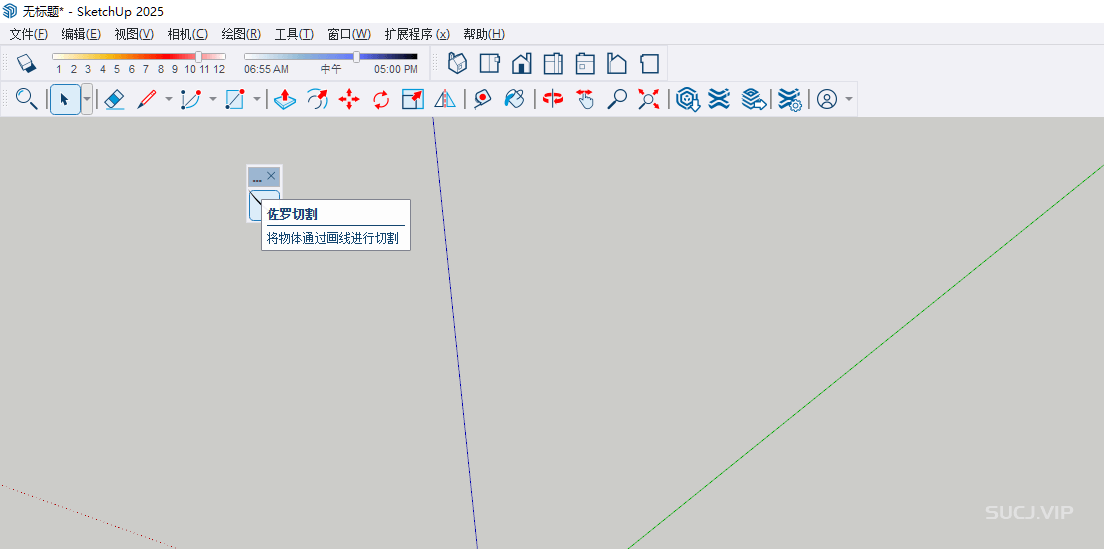This screenshot has width=1104, height=549.
Task: Click the month shadow slider handle
Action: pos(198,57)
